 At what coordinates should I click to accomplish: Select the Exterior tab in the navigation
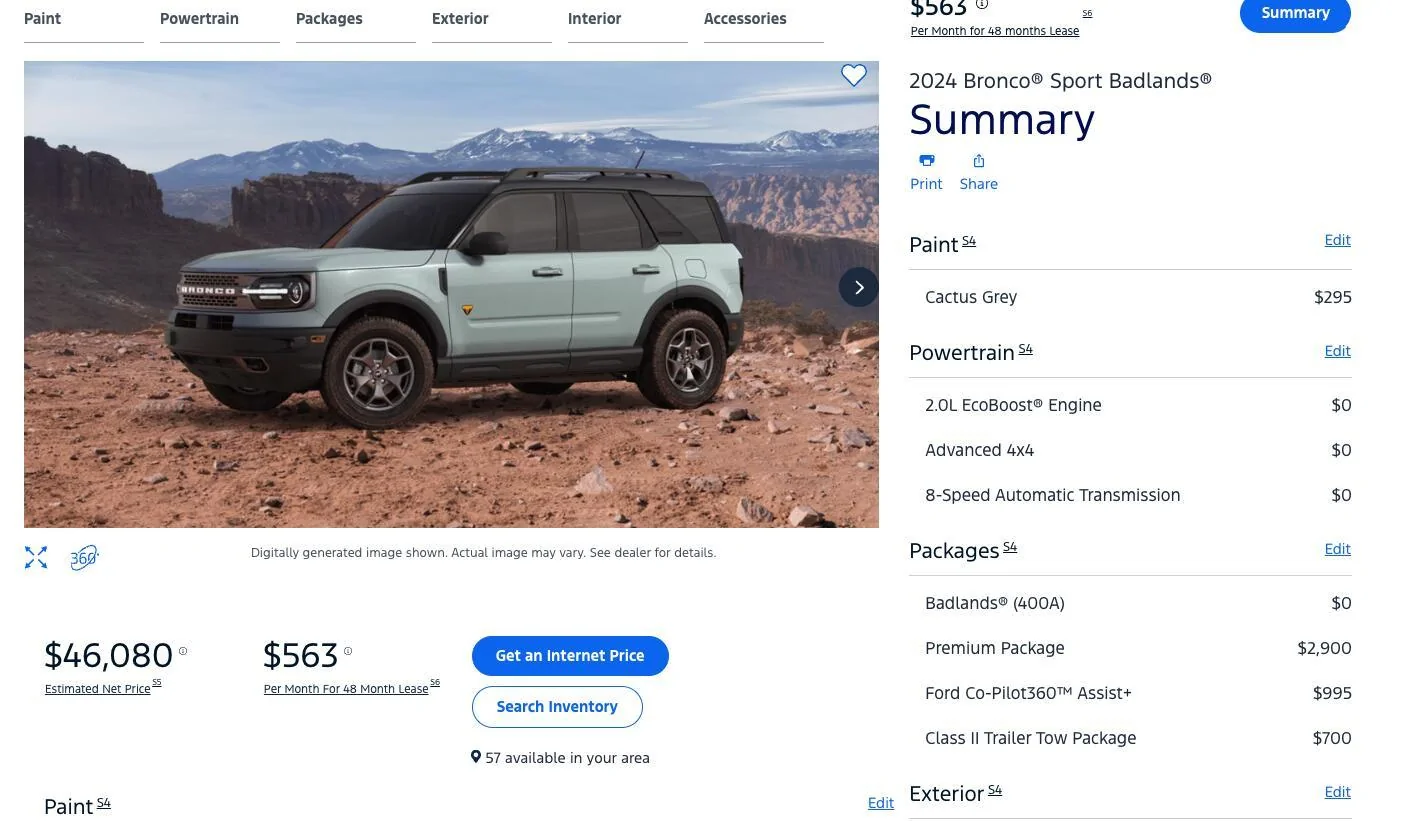coord(460,18)
